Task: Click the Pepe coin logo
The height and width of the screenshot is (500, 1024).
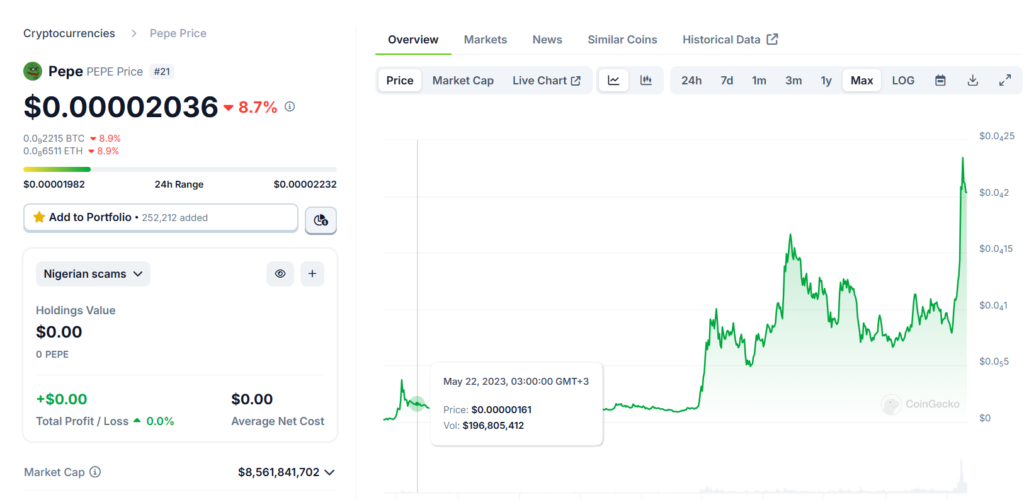Action: click(33, 71)
